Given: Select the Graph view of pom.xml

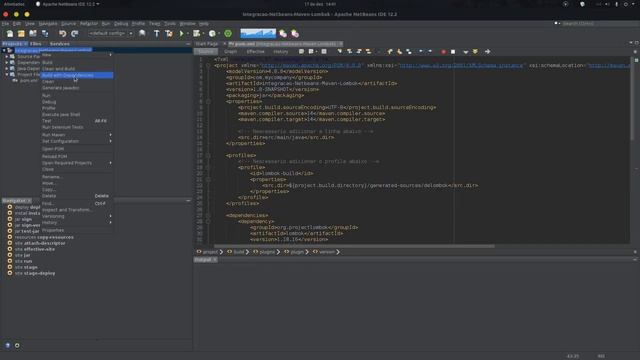Looking at the screenshot, I should pos(230,52).
